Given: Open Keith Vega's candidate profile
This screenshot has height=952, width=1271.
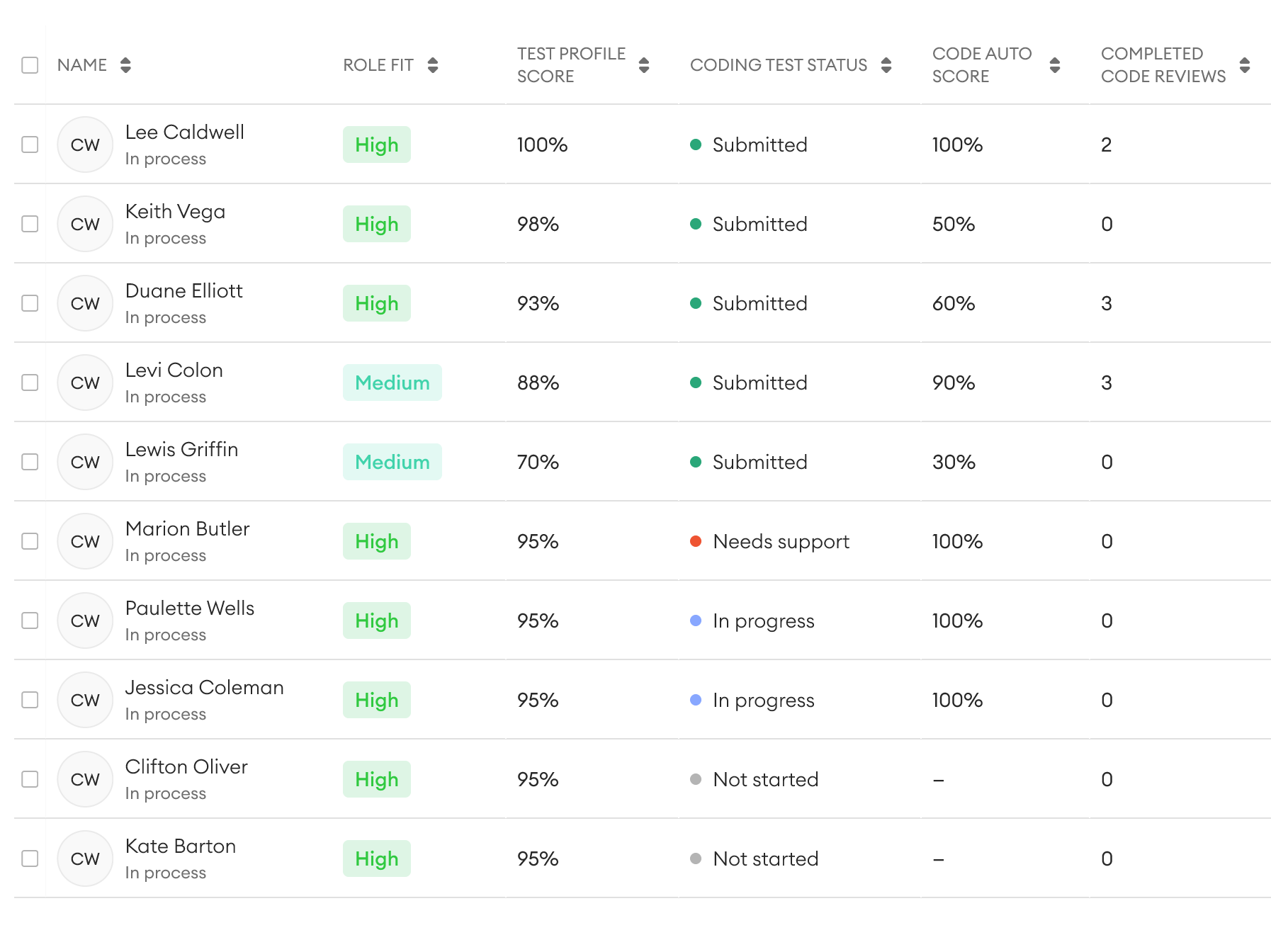Looking at the screenshot, I should [x=175, y=212].
